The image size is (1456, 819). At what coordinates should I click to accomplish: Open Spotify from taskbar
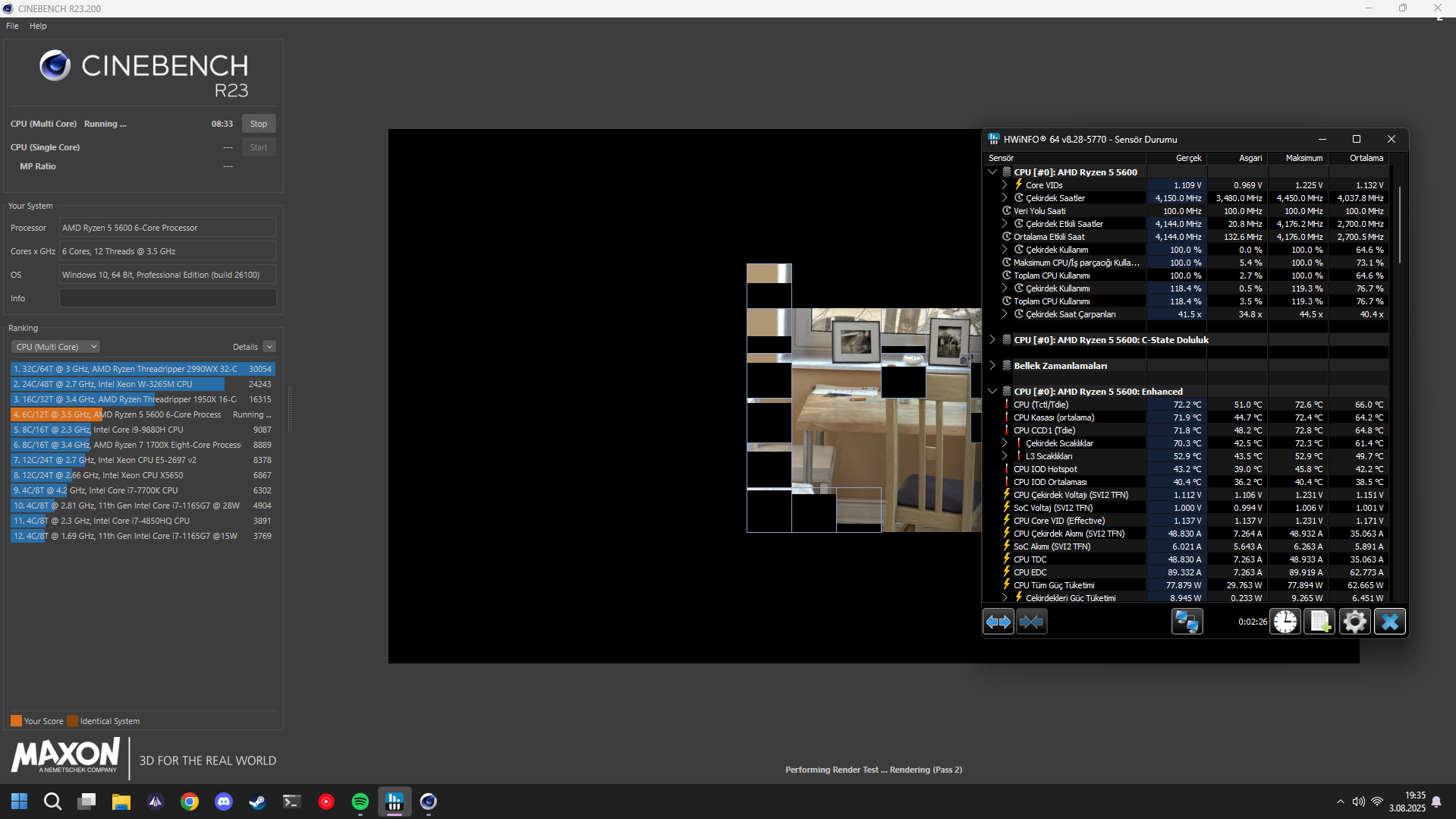[360, 802]
